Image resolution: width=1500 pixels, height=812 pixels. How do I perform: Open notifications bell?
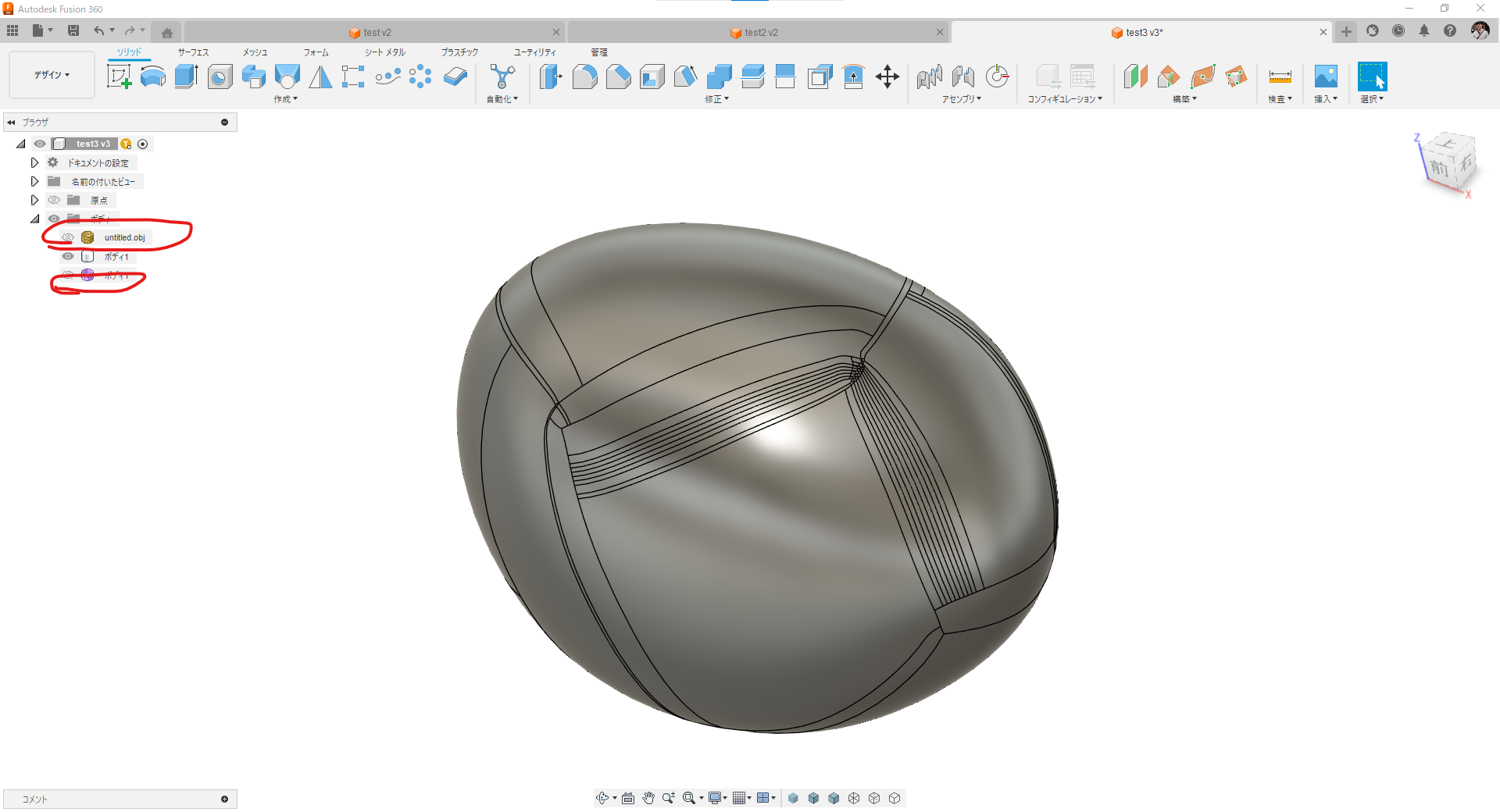[x=1424, y=31]
